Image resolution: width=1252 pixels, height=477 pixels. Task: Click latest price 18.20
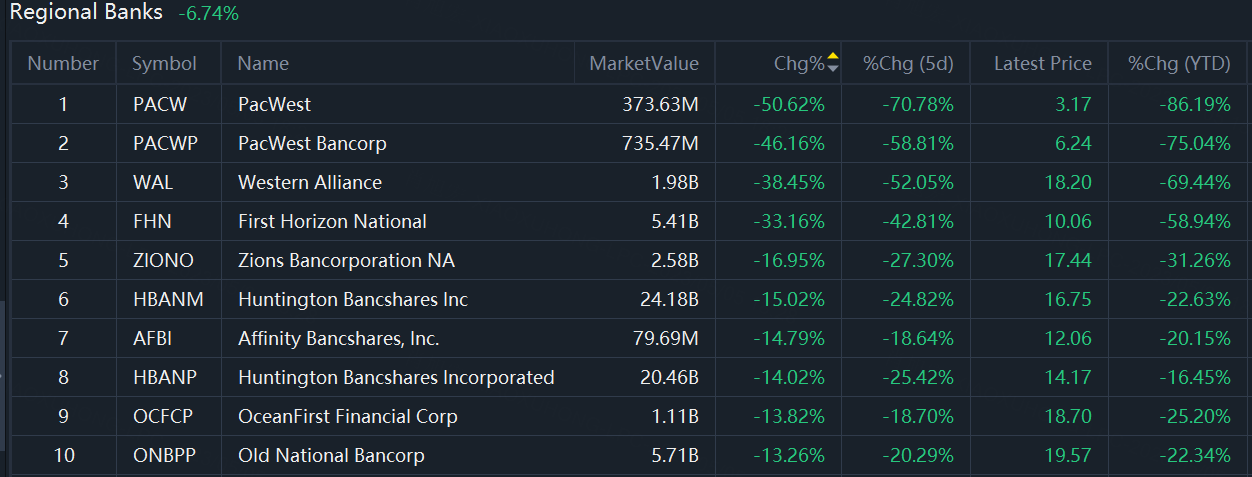pos(1068,182)
